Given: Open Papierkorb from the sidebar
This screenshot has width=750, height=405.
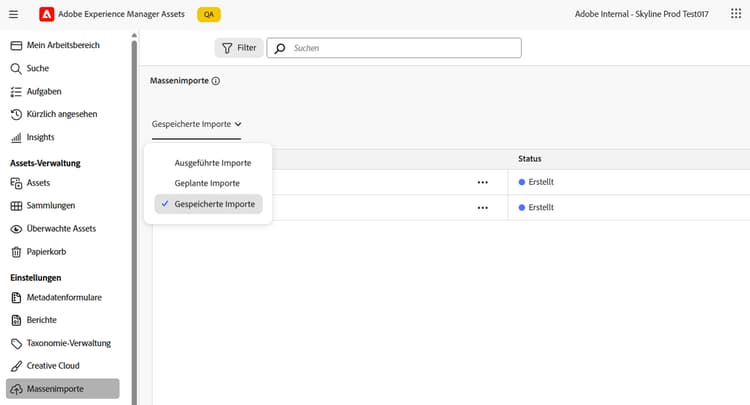Looking at the screenshot, I should [x=46, y=252].
